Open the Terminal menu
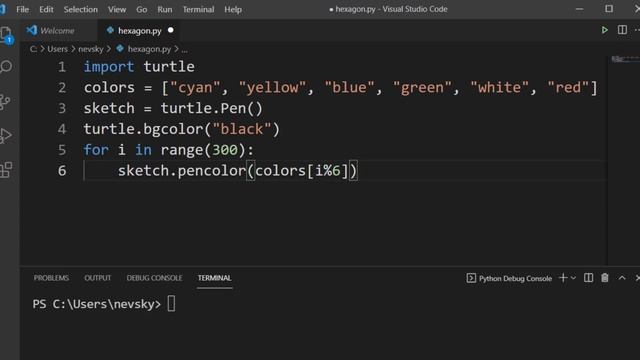The width and height of the screenshot is (640, 360). (198, 9)
